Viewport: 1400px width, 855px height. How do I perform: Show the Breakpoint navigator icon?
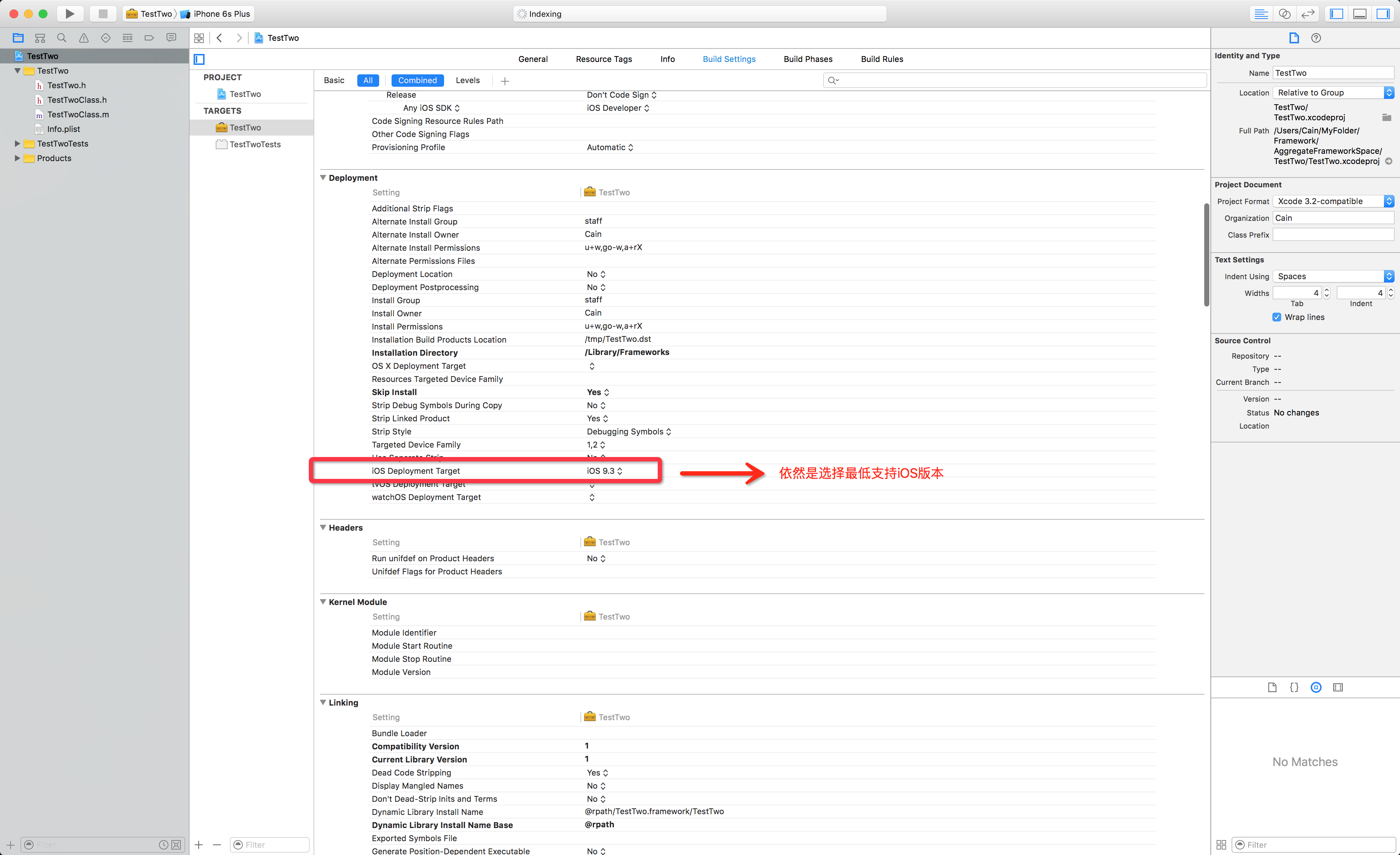point(149,38)
